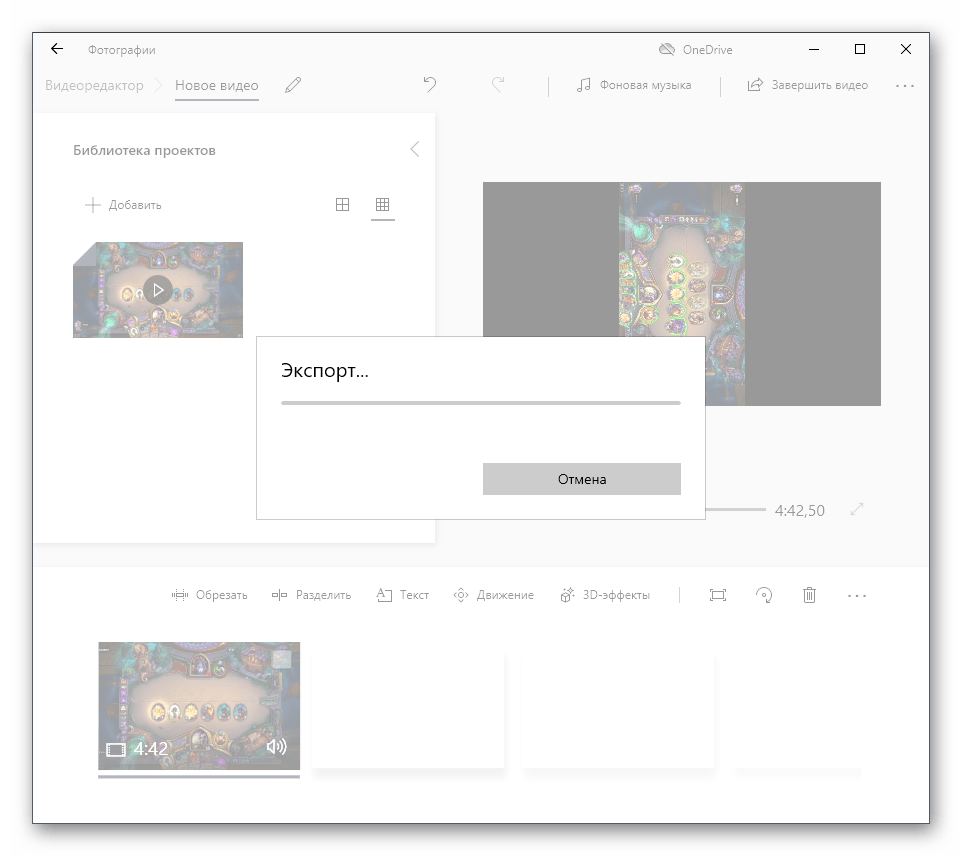Click the pencil icon to rename video
Image resolution: width=962 pixels, height=856 pixels.
tap(292, 86)
